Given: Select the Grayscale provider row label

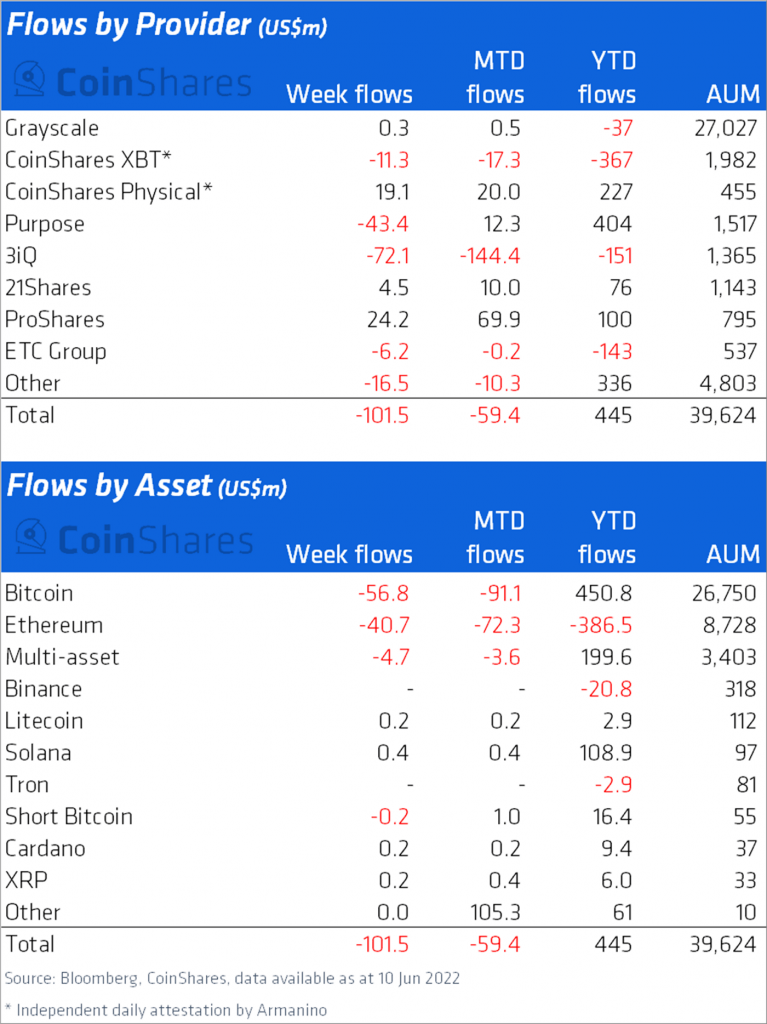Looking at the screenshot, I should click(x=52, y=128).
